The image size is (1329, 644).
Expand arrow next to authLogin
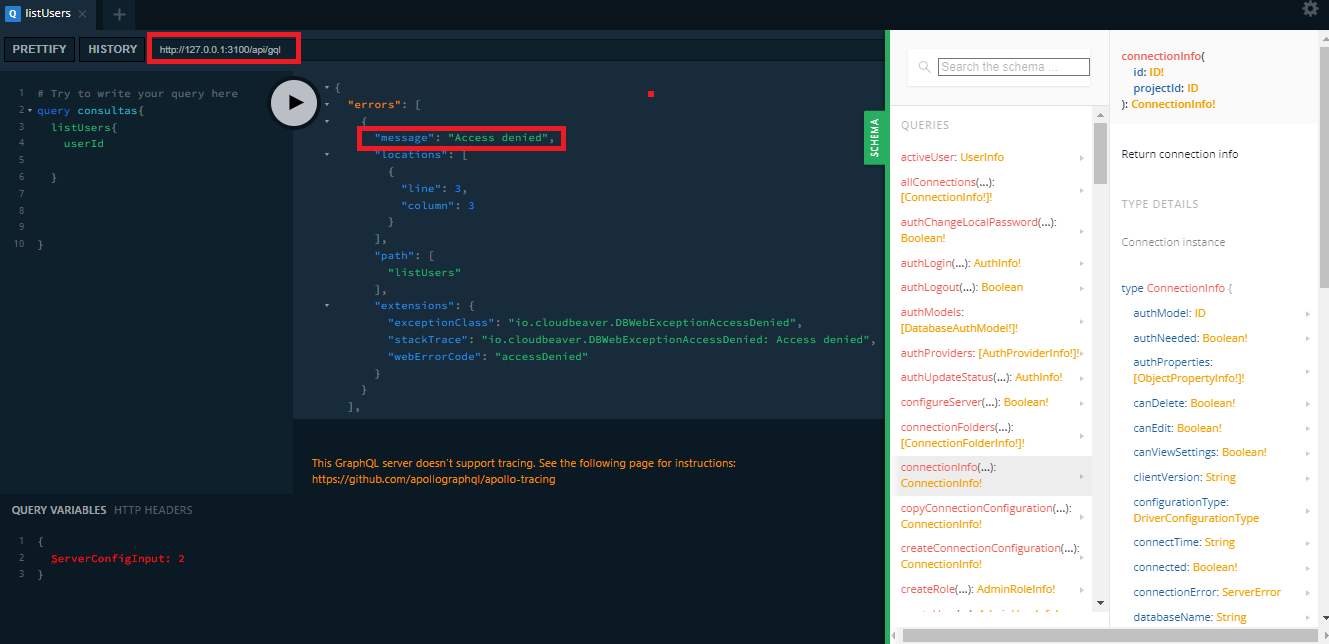(x=1081, y=263)
